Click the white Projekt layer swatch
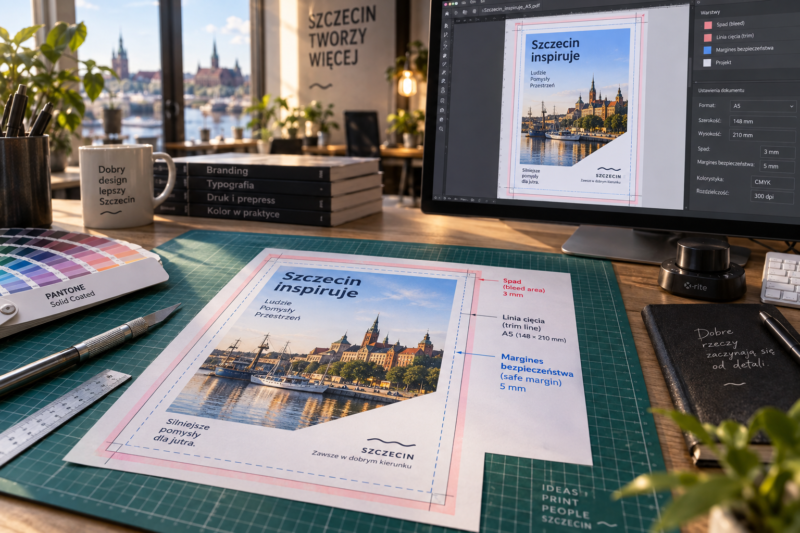800x533 pixels. 707,63
